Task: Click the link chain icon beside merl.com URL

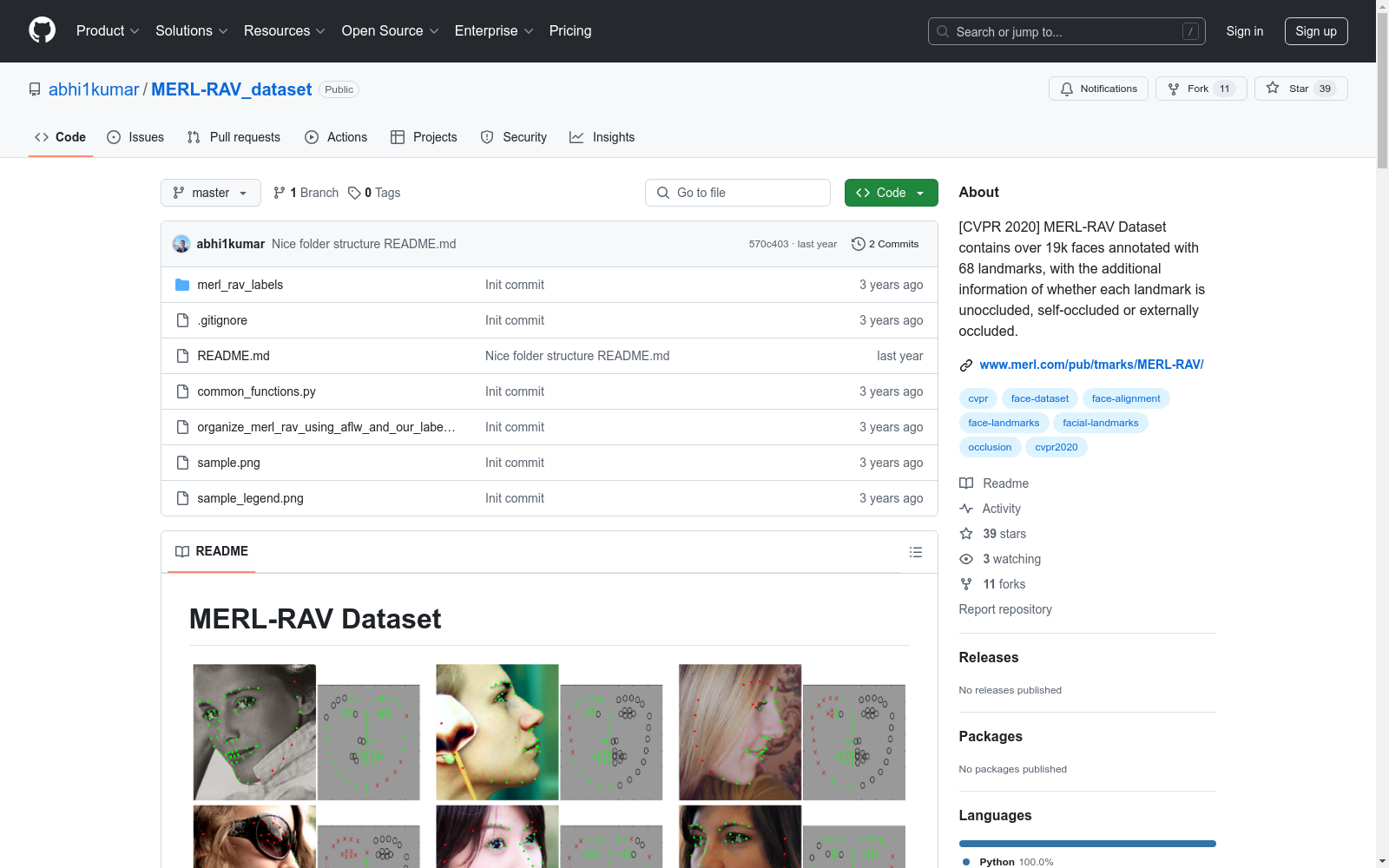Action: (x=965, y=365)
